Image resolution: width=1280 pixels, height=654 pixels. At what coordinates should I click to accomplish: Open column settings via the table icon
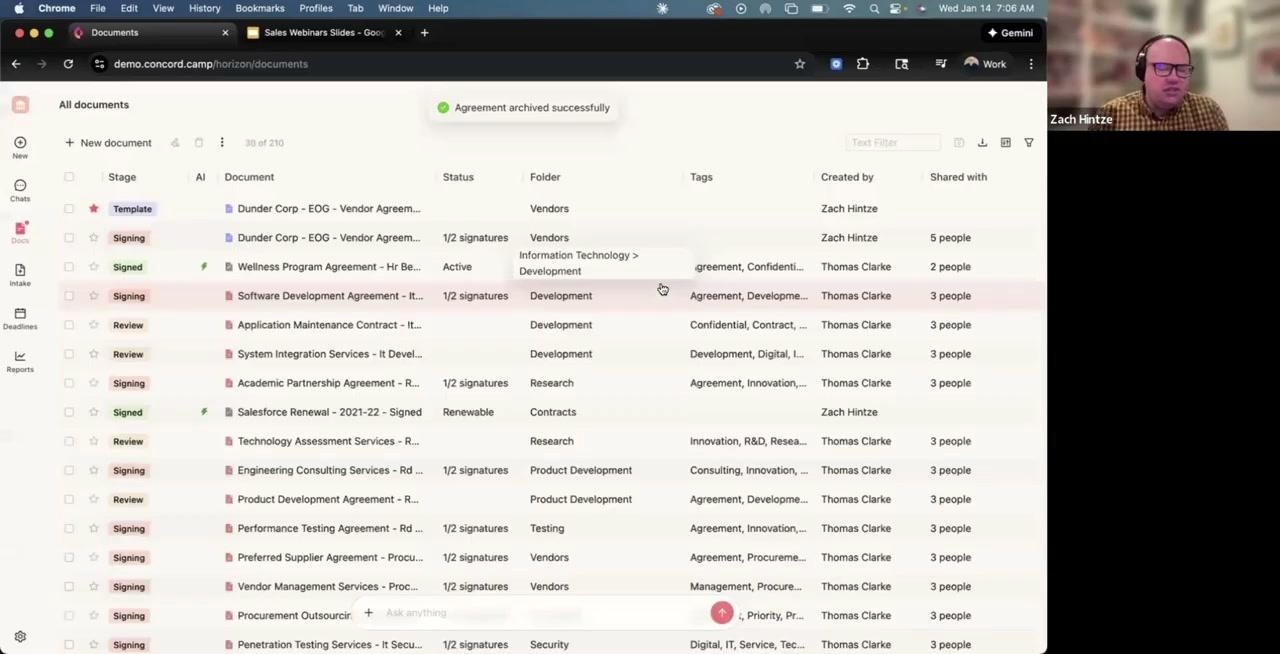[x=1005, y=142]
